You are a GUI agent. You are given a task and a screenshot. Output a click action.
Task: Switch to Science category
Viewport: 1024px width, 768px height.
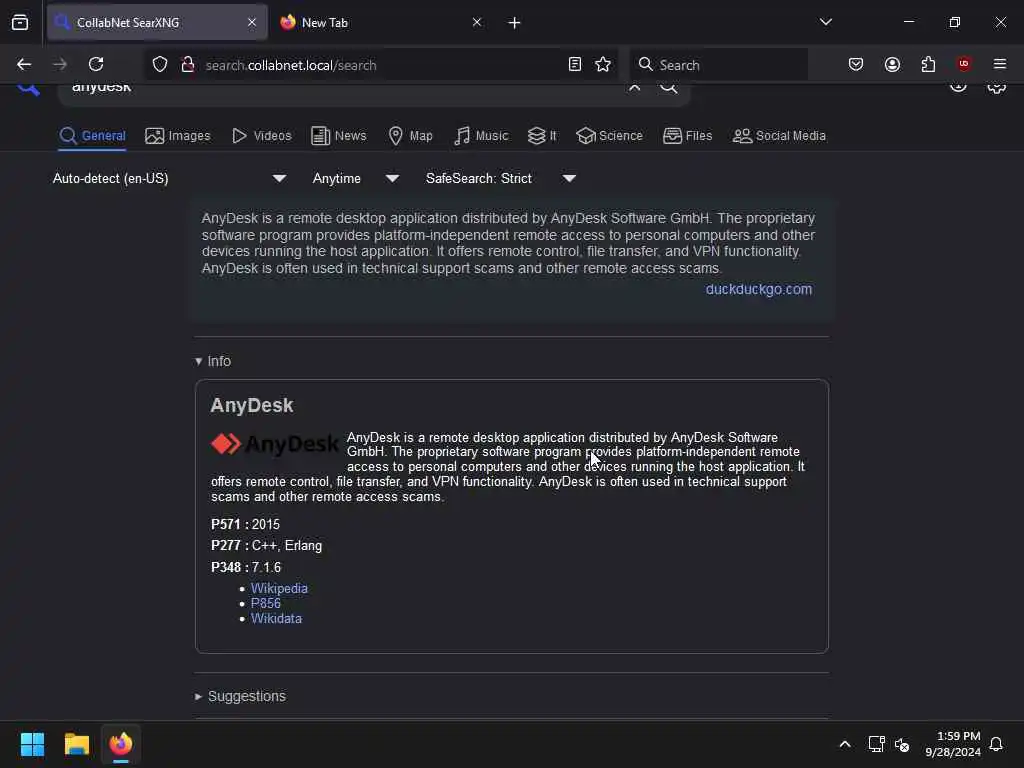[x=609, y=136]
